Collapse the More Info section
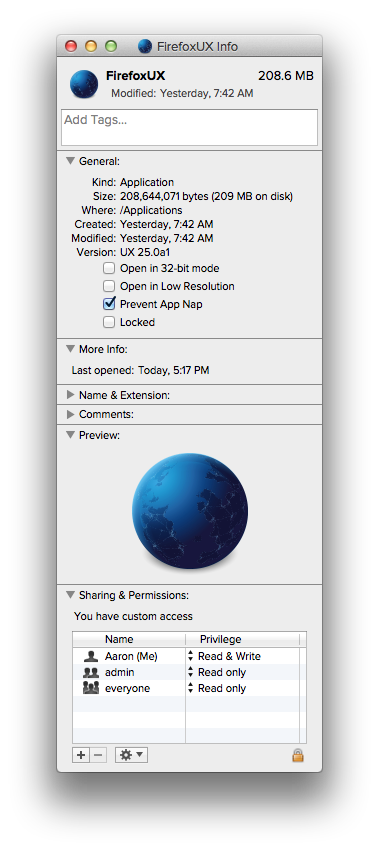The height and width of the screenshot is (851, 379). pyautogui.click(x=70, y=348)
